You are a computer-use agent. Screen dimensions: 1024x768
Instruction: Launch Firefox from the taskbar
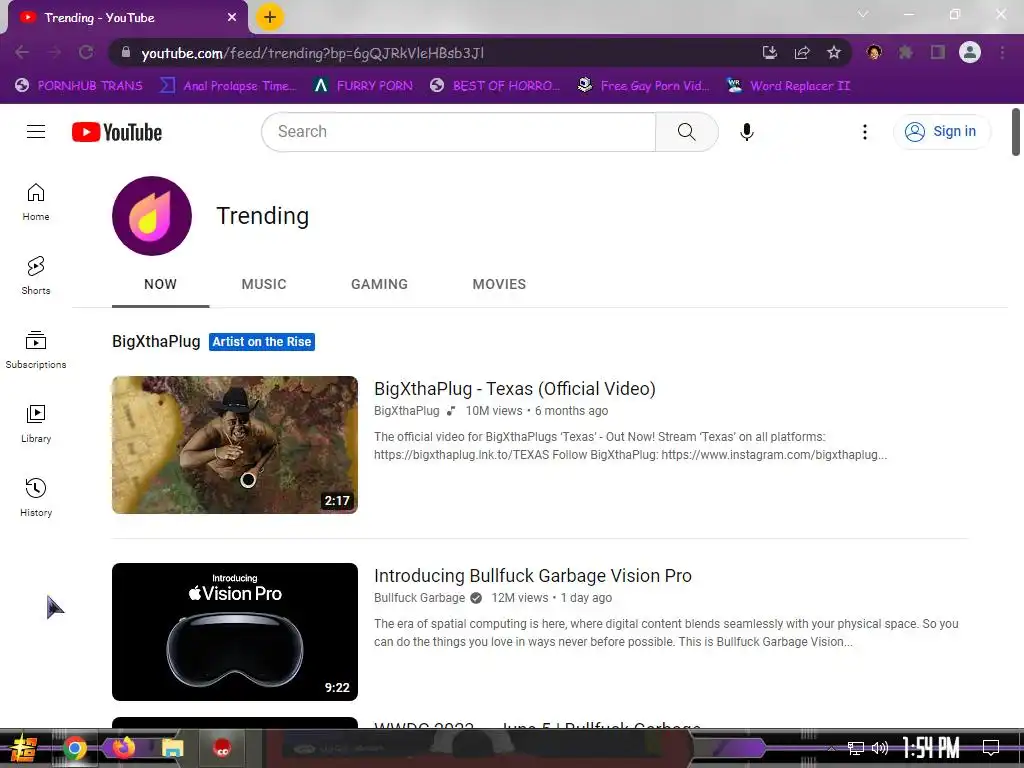point(123,747)
